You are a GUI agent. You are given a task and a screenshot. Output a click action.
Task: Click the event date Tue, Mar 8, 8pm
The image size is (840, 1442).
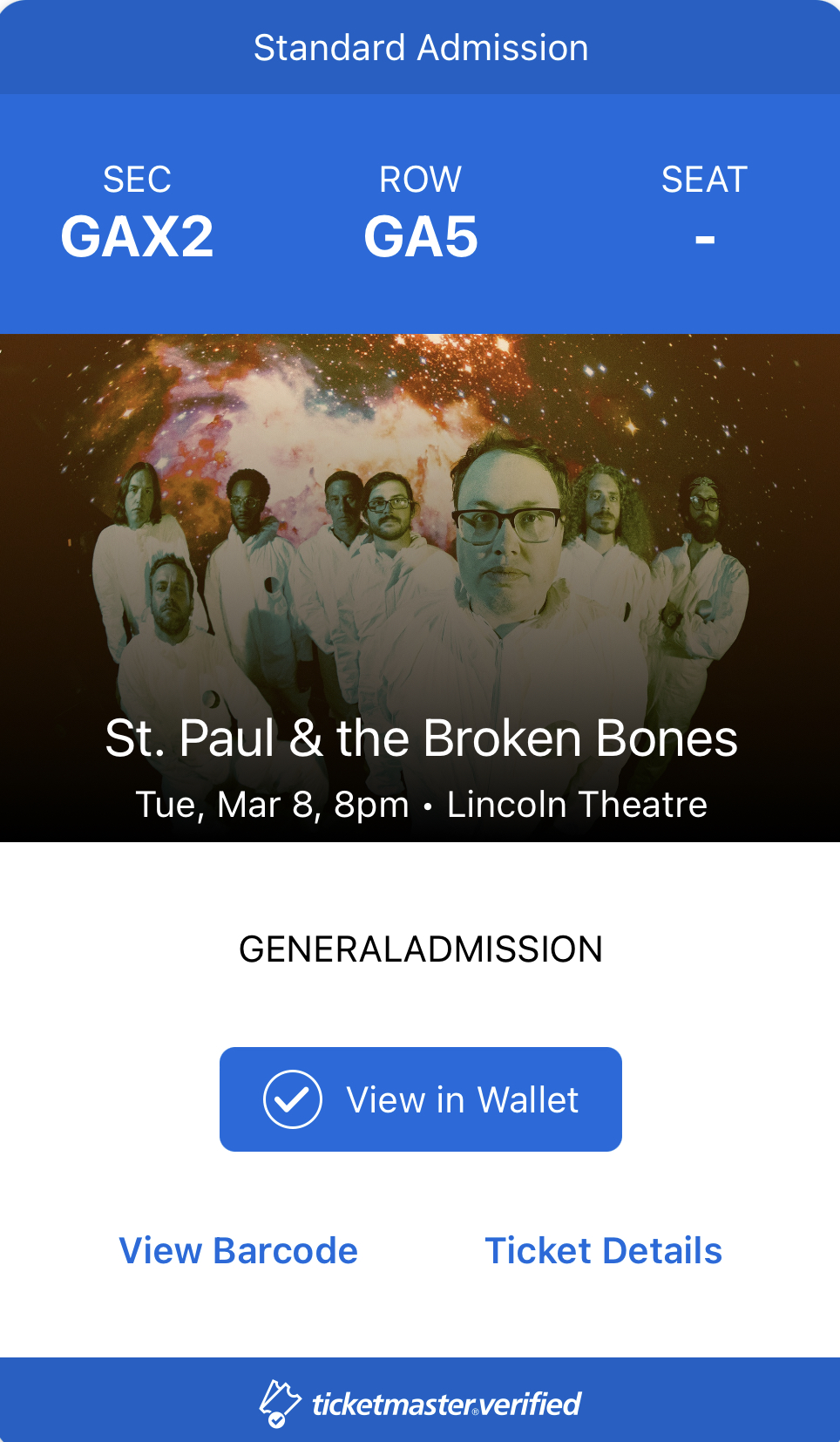[273, 805]
